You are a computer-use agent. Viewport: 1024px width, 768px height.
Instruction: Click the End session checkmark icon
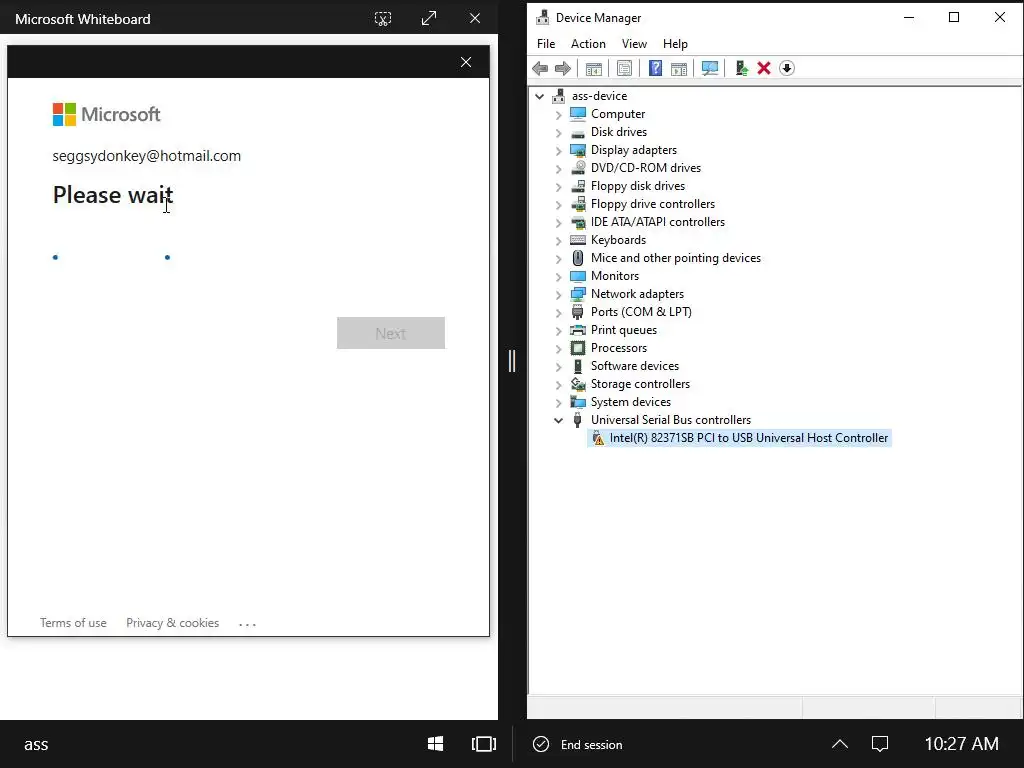[541, 744]
